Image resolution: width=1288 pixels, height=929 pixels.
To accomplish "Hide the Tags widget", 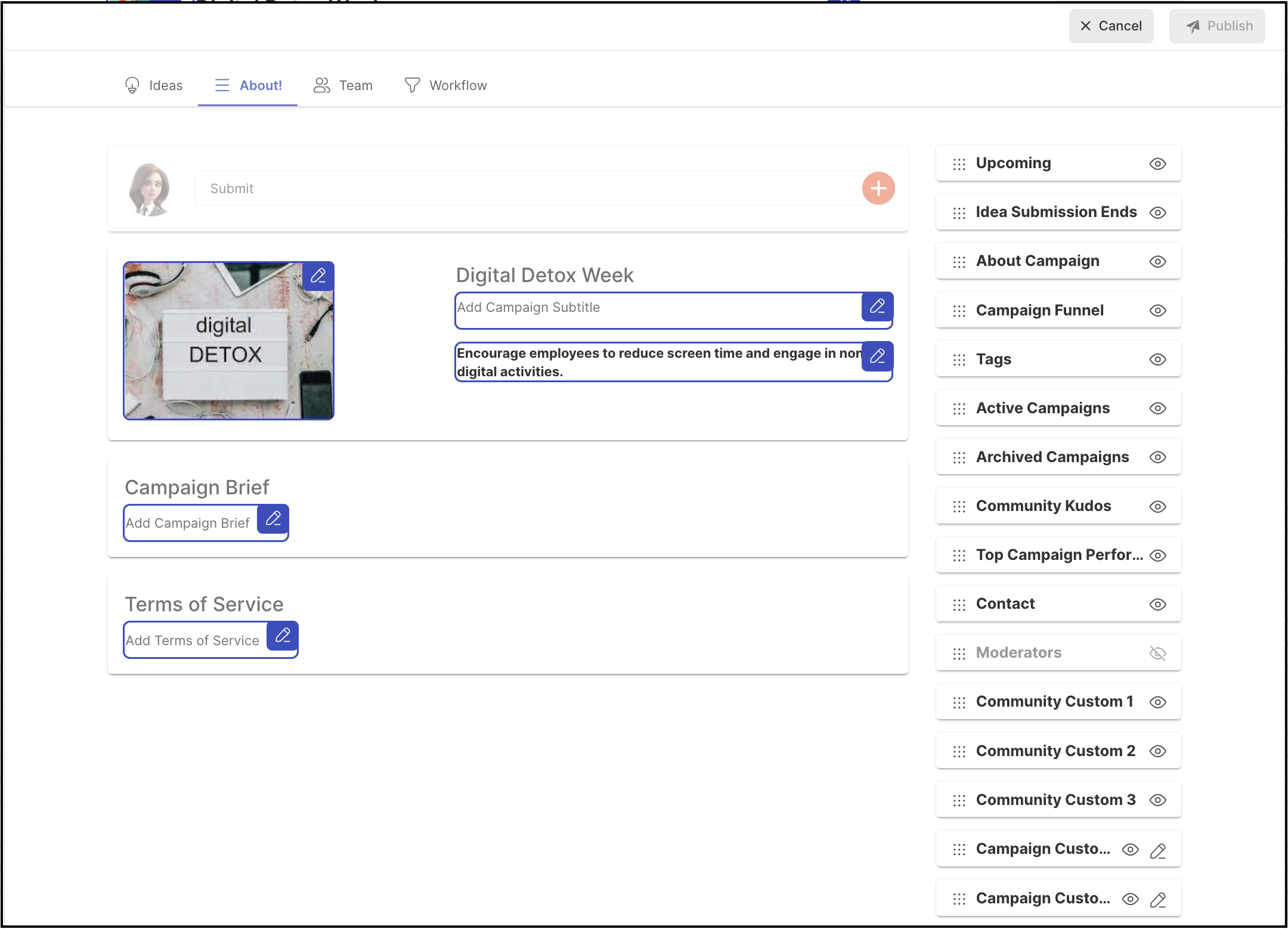I will coord(1157,360).
